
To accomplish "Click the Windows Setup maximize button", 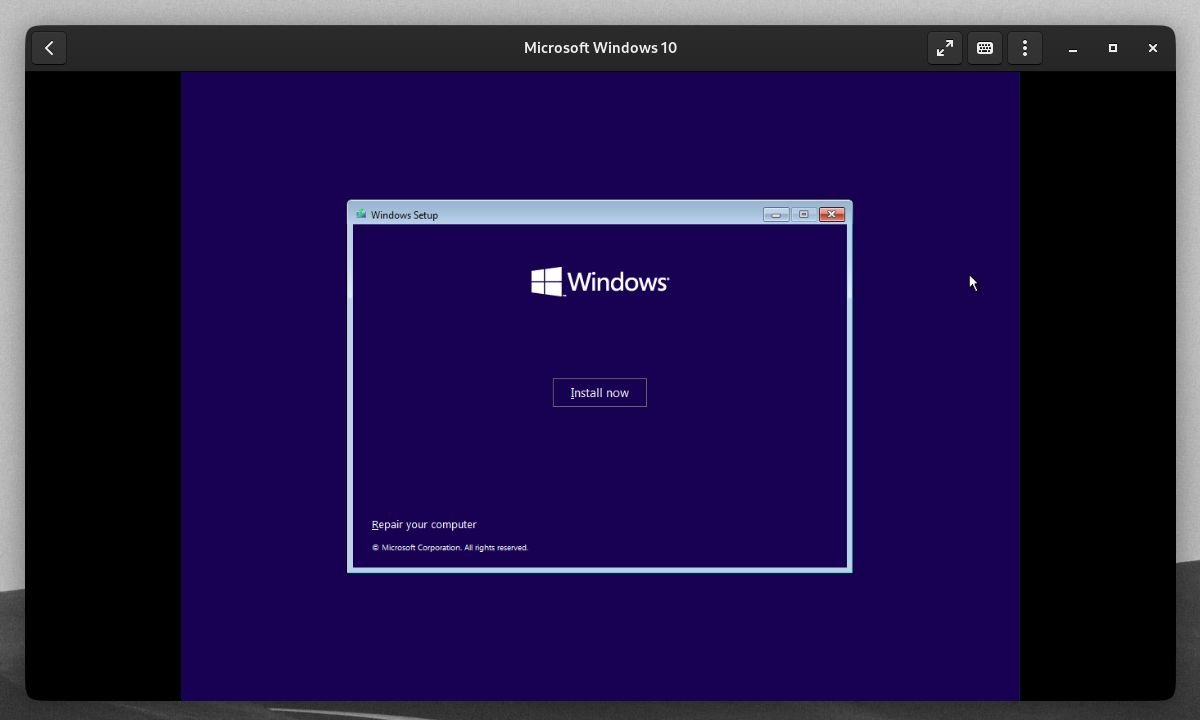I will click(804, 214).
